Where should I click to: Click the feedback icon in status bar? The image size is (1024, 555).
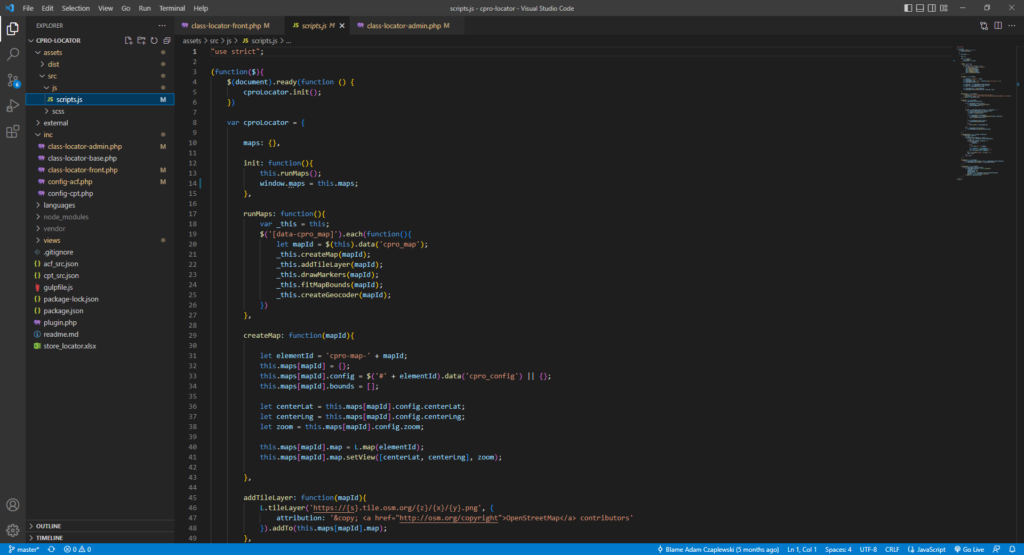click(997, 549)
